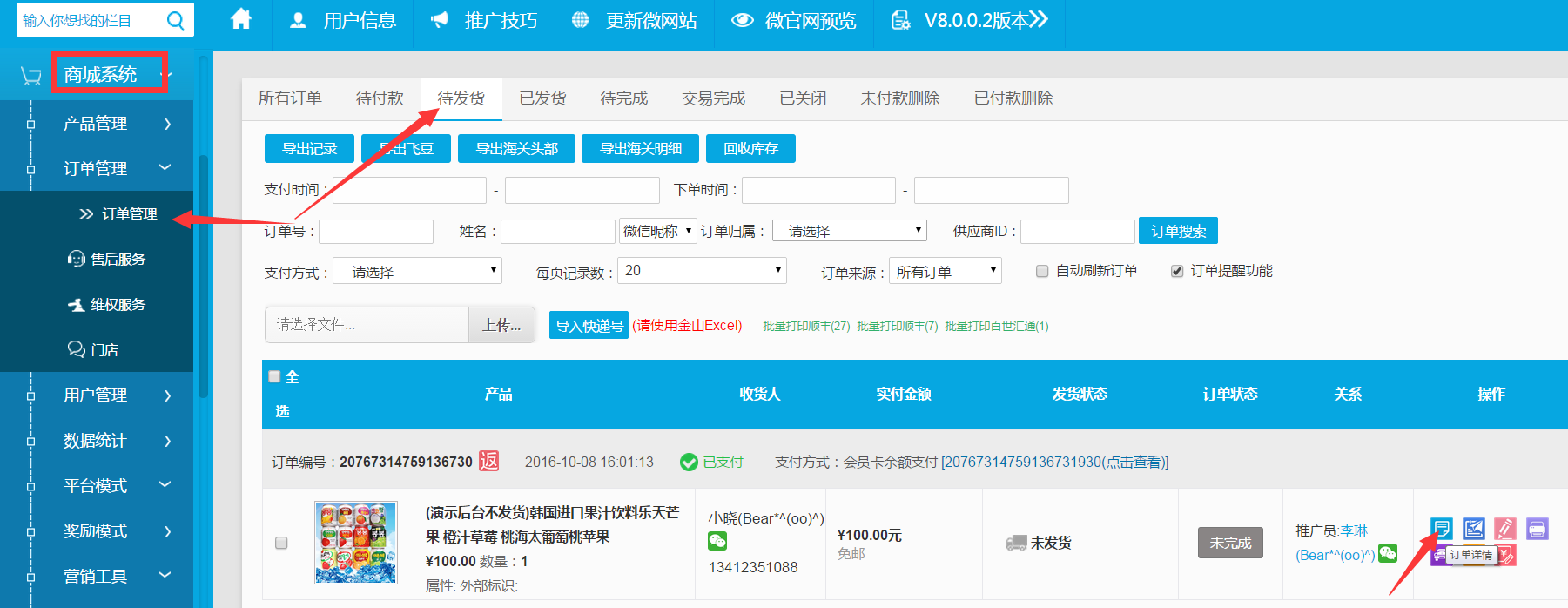This screenshot has height=608, width=1568.
Task: Open the 支付方式 dropdown
Action: point(417,271)
